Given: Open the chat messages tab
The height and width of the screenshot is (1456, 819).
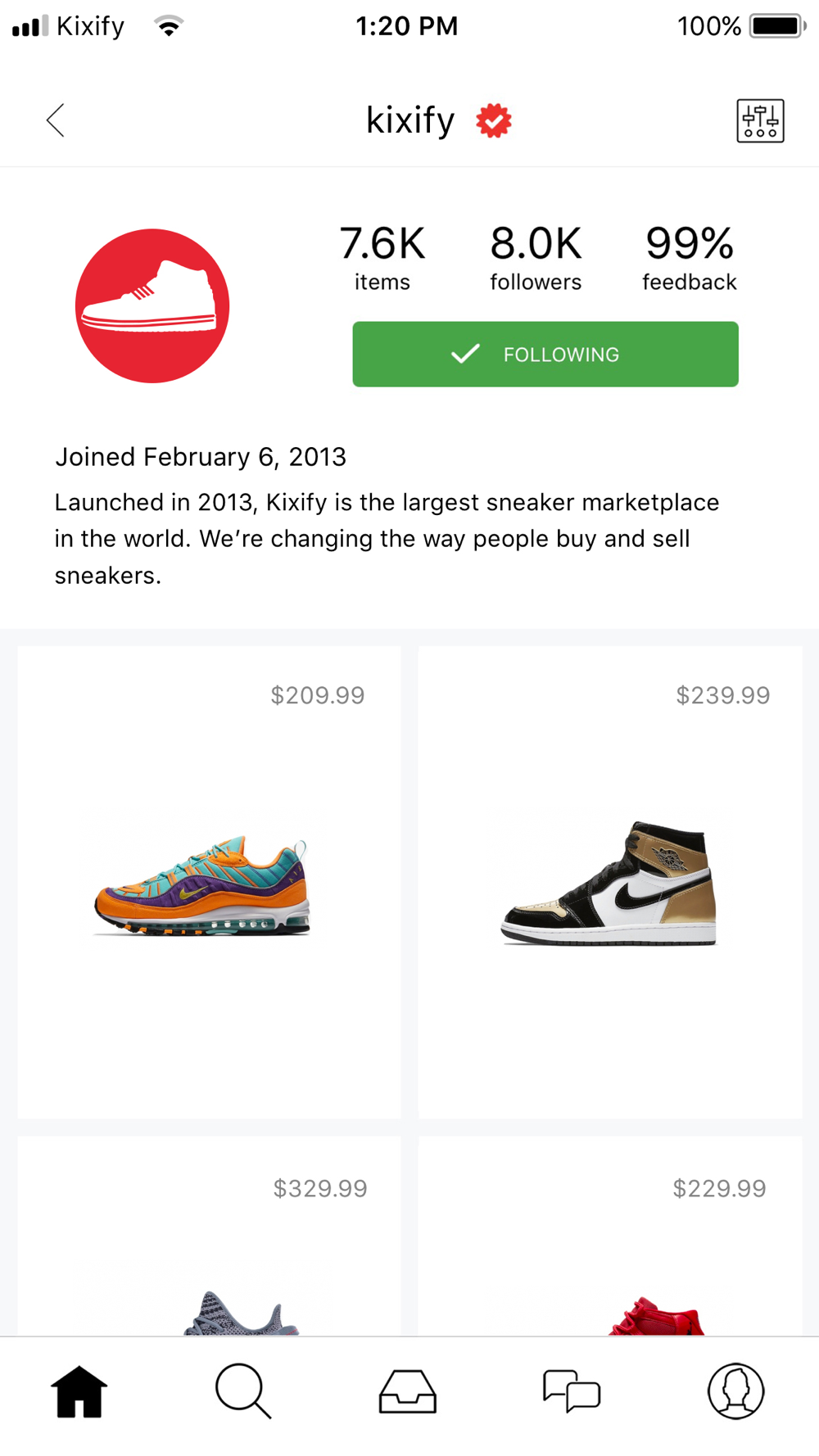Looking at the screenshot, I should click(572, 1391).
